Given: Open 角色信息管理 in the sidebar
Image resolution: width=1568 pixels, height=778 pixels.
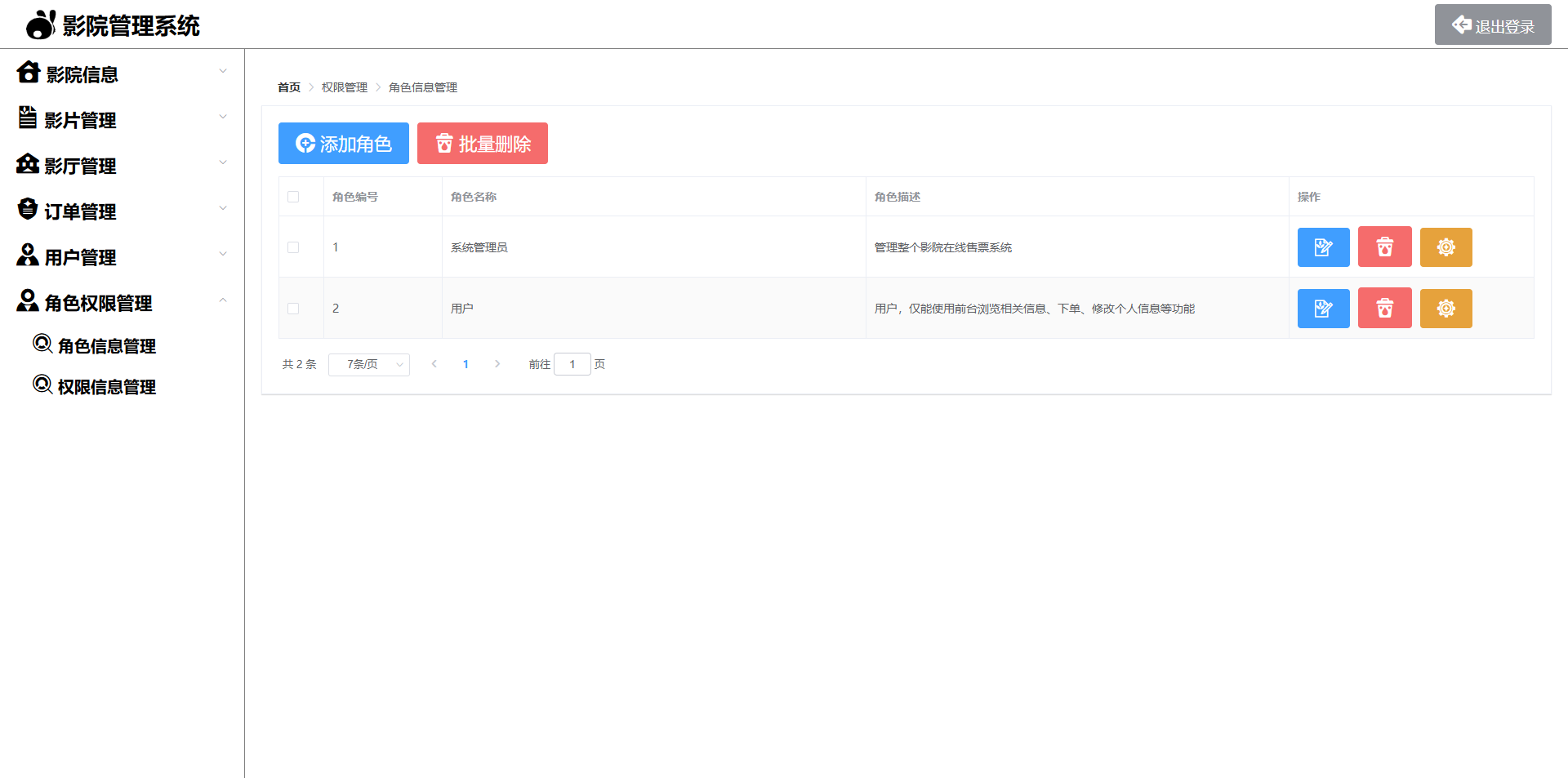Looking at the screenshot, I should coord(106,345).
